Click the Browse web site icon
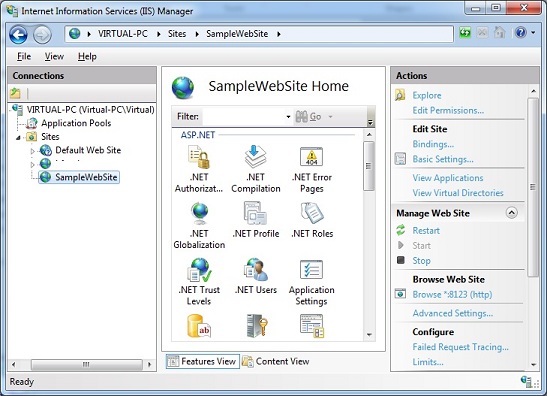This screenshot has height=396, width=547. [x=400, y=294]
